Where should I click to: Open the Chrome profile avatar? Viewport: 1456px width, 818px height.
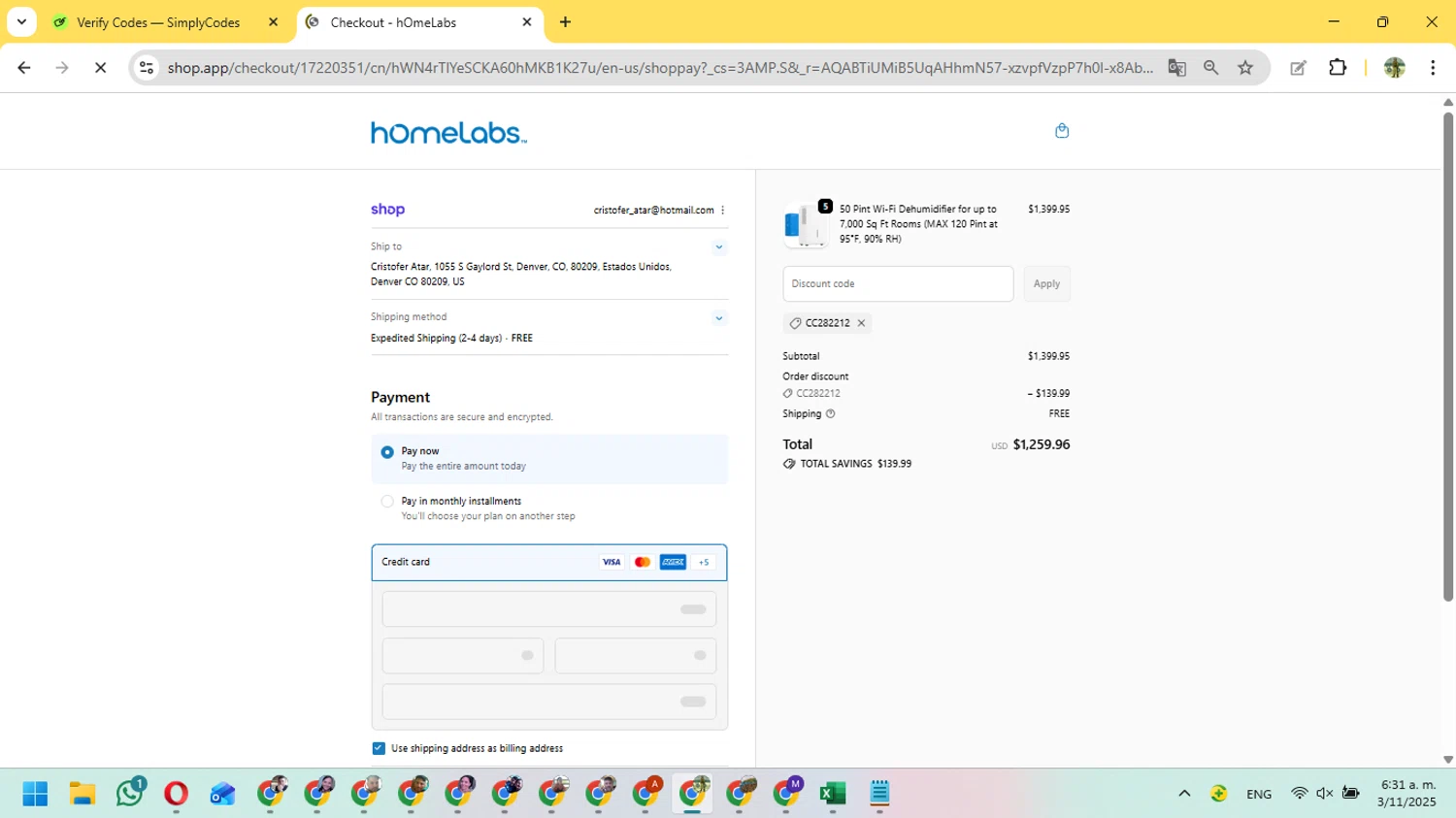1395,68
